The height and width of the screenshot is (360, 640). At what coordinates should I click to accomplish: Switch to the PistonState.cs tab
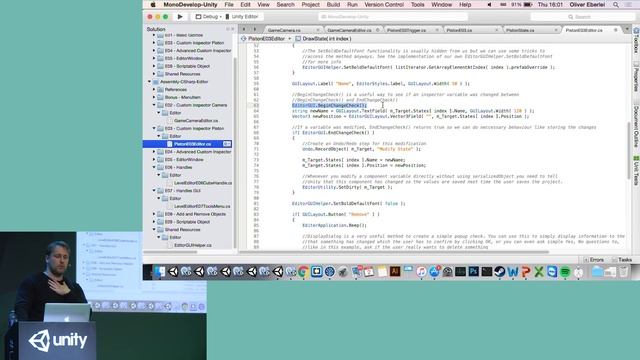pyautogui.click(x=520, y=30)
